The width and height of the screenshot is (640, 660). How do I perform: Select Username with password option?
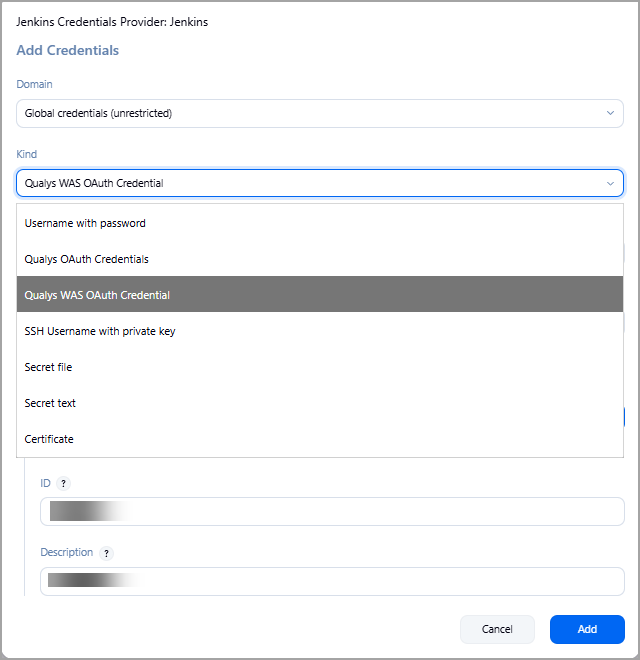85,223
